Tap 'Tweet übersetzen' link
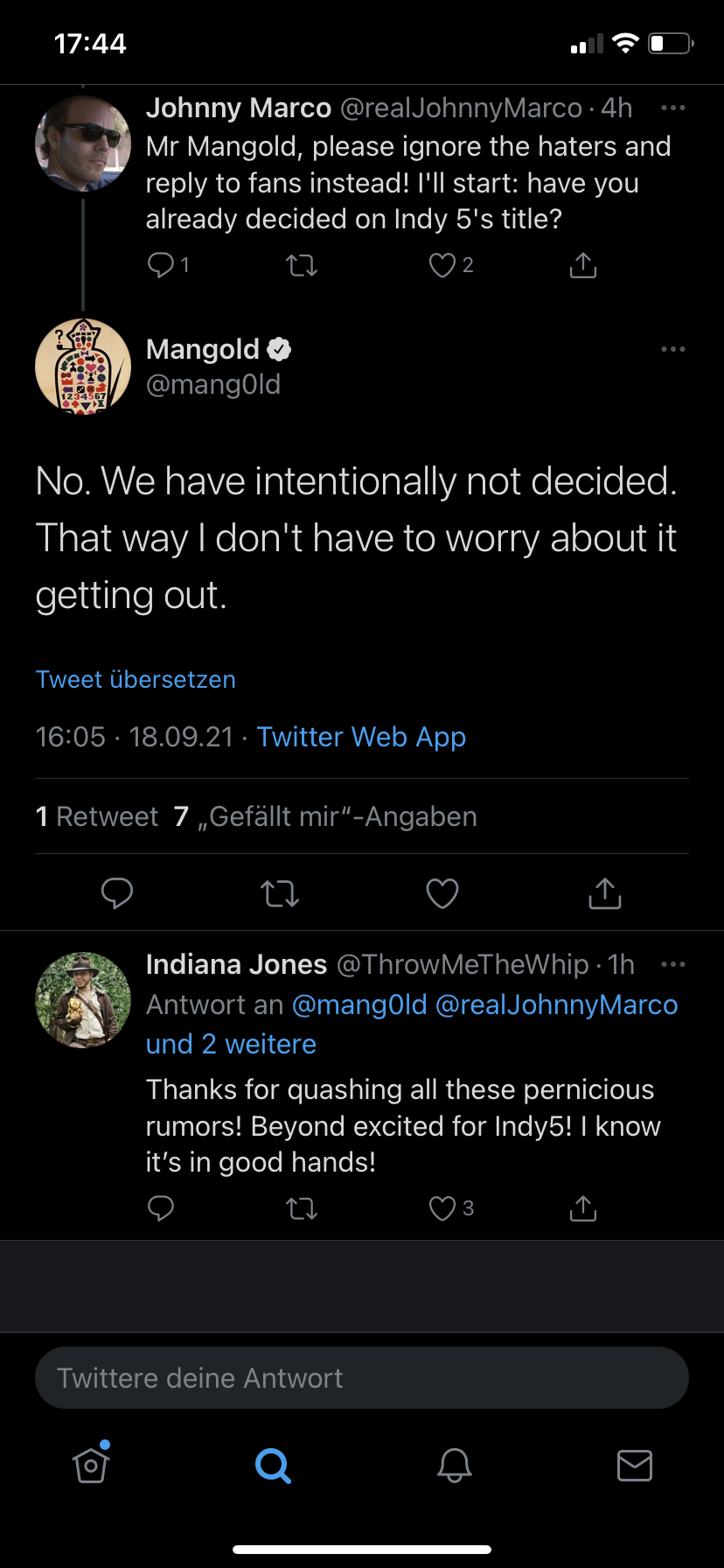Viewport: 724px width, 1568px height. [x=136, y=680]
